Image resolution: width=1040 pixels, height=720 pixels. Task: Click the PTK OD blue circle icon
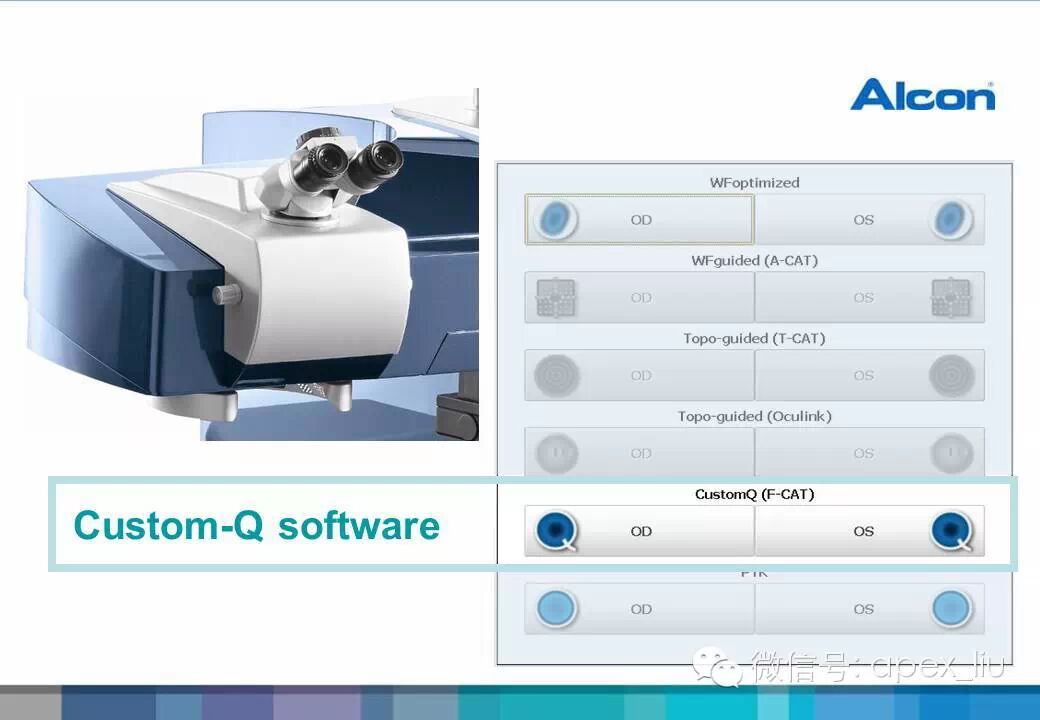point(556,609)
